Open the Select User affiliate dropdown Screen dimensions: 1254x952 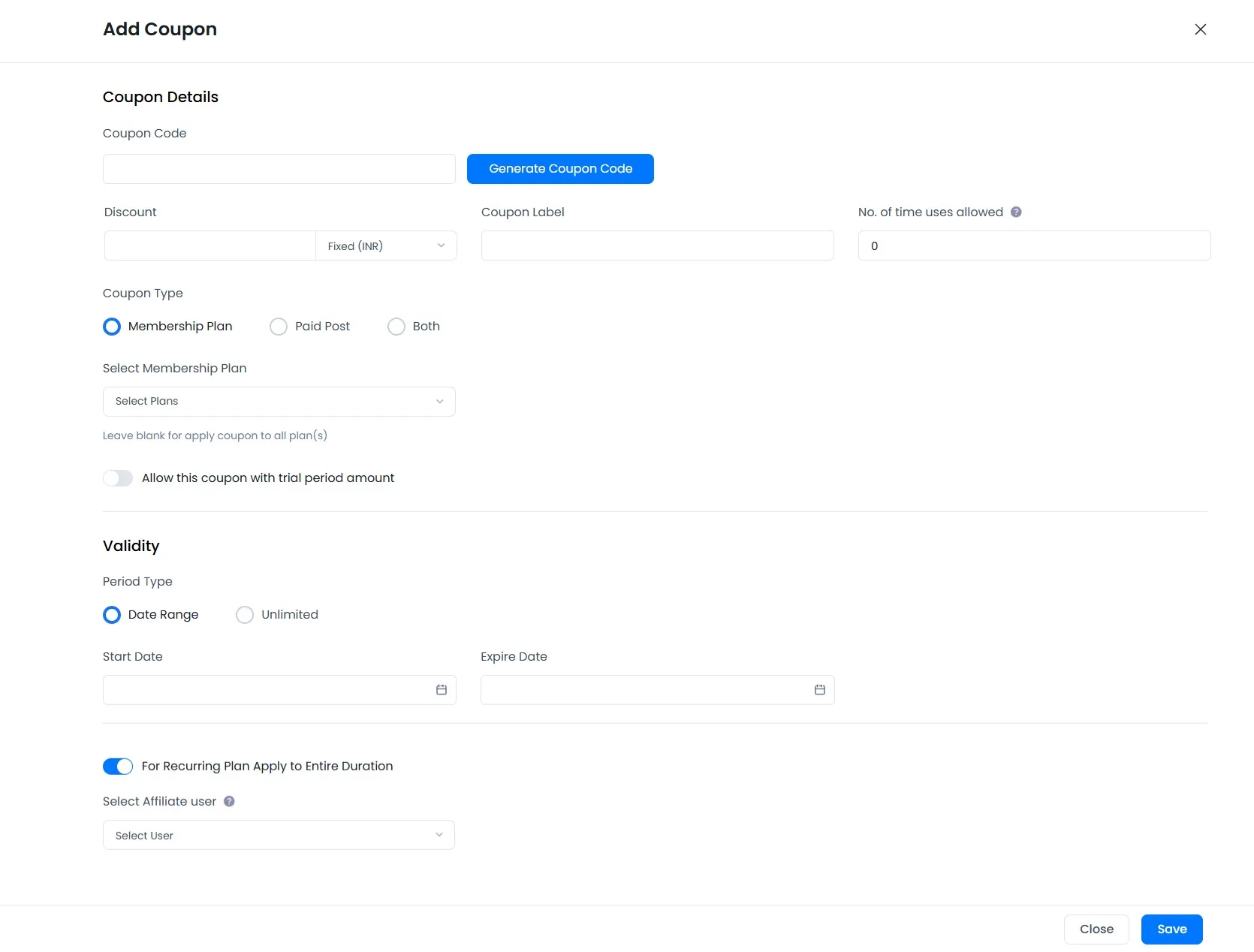point(279,836)
